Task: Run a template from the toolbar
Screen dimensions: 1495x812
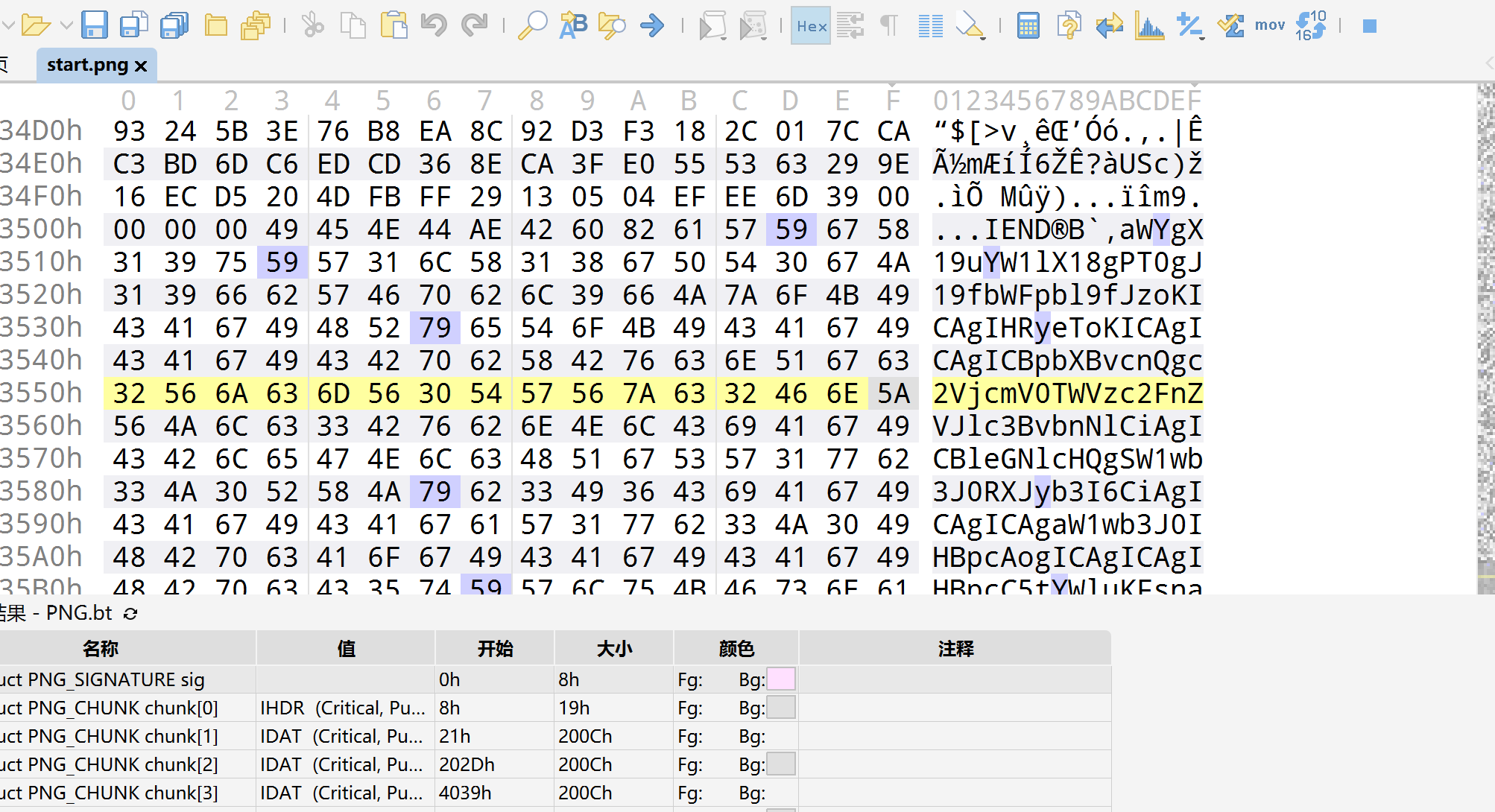Action: click(x=753, y=26)
